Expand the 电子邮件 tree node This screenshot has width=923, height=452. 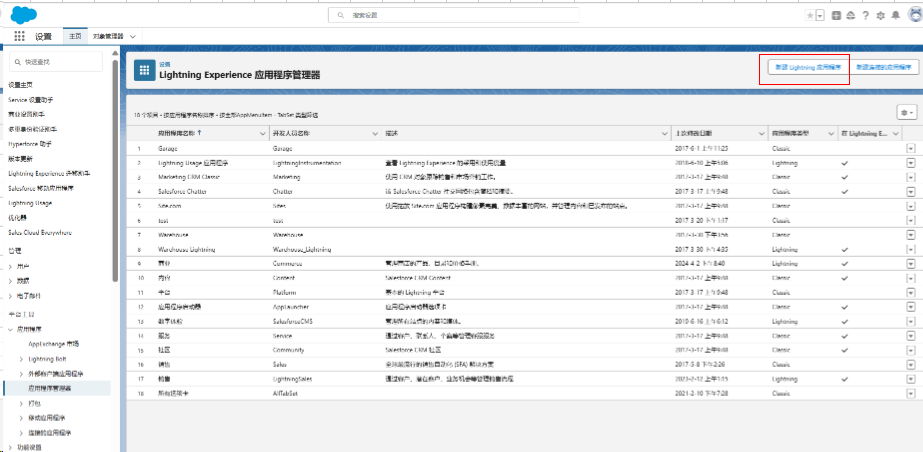pyautogui.click(x=11, y=295)
